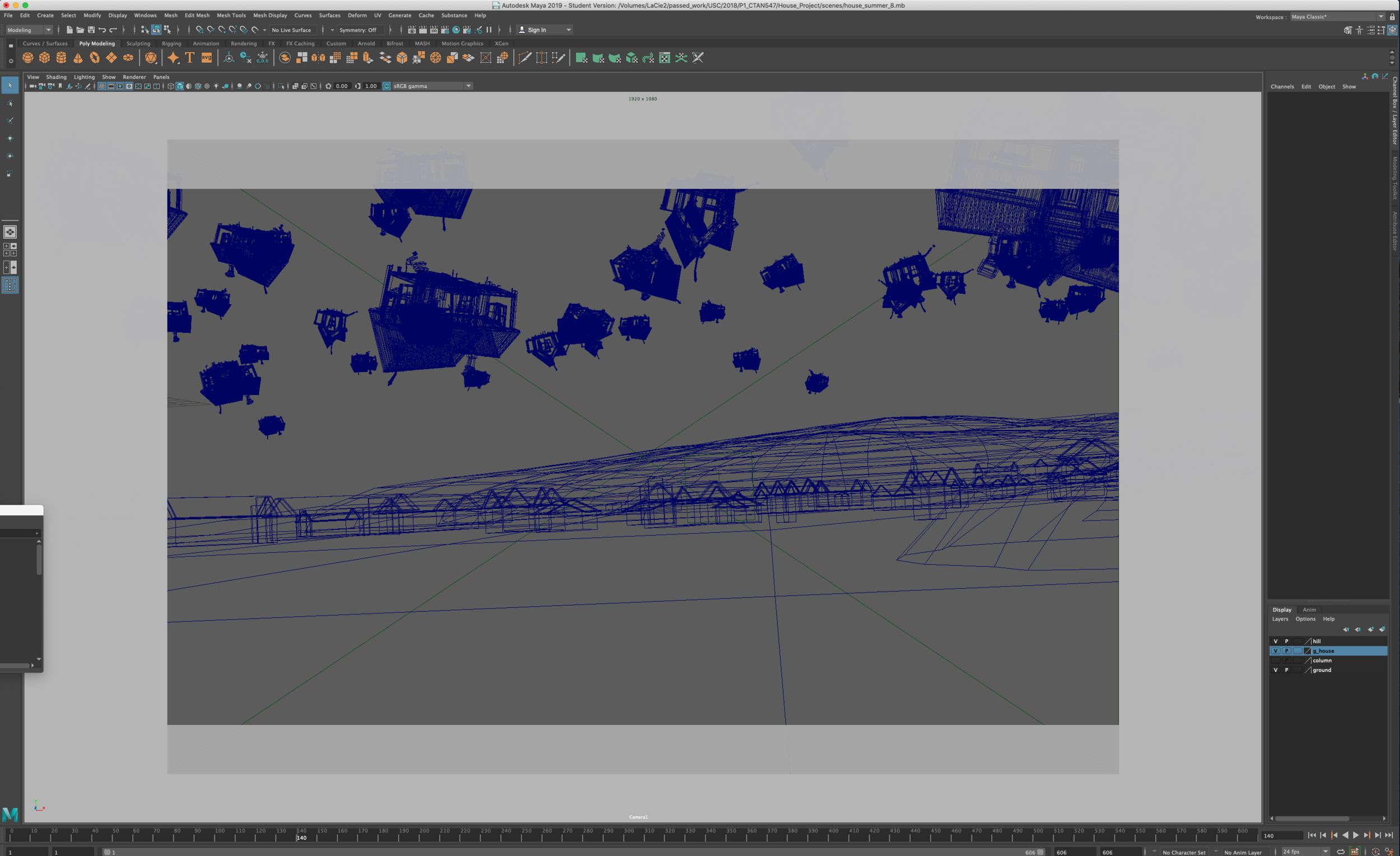This screenshot has width=1400, height=856.
Task: Click the save scene icon
Action: pyautogui.click(x=91, y=30)
